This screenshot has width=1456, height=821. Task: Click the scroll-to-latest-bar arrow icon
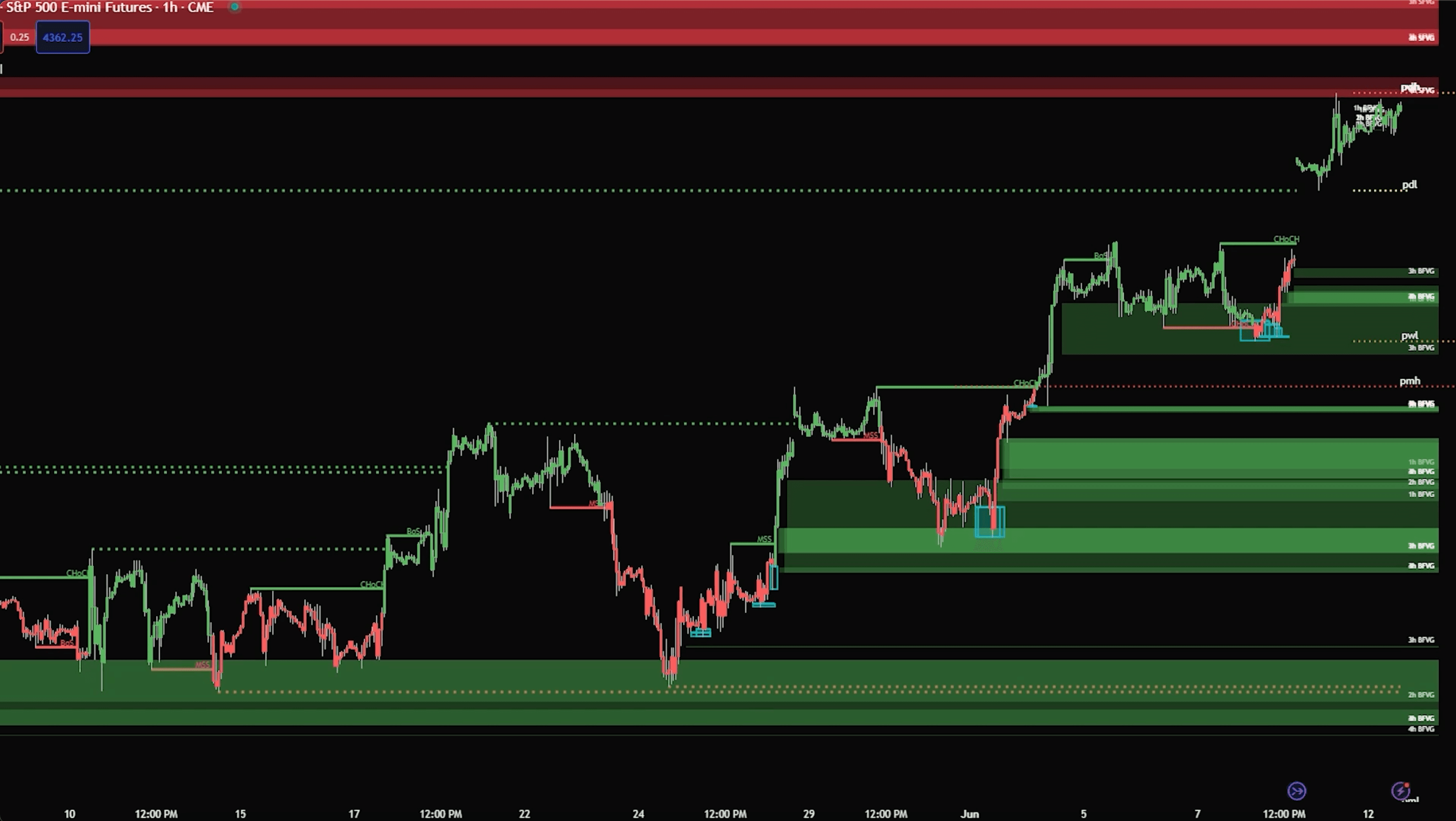[x=1297, y=790]
